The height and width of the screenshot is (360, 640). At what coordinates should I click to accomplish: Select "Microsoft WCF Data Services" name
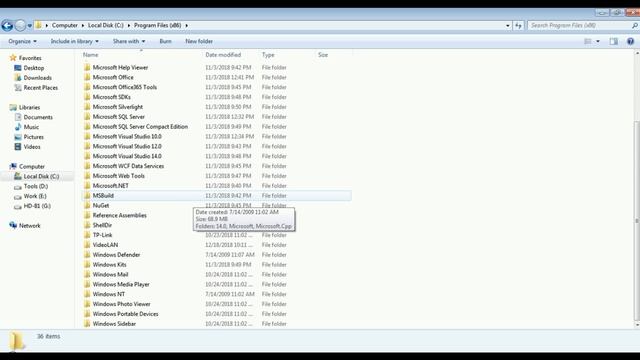[128, 166]
